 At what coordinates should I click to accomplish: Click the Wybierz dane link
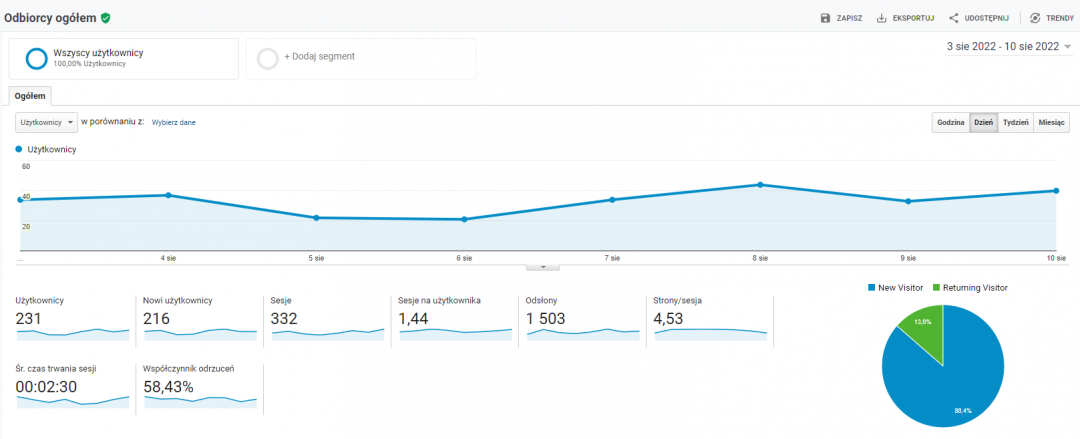pos(173,122)
